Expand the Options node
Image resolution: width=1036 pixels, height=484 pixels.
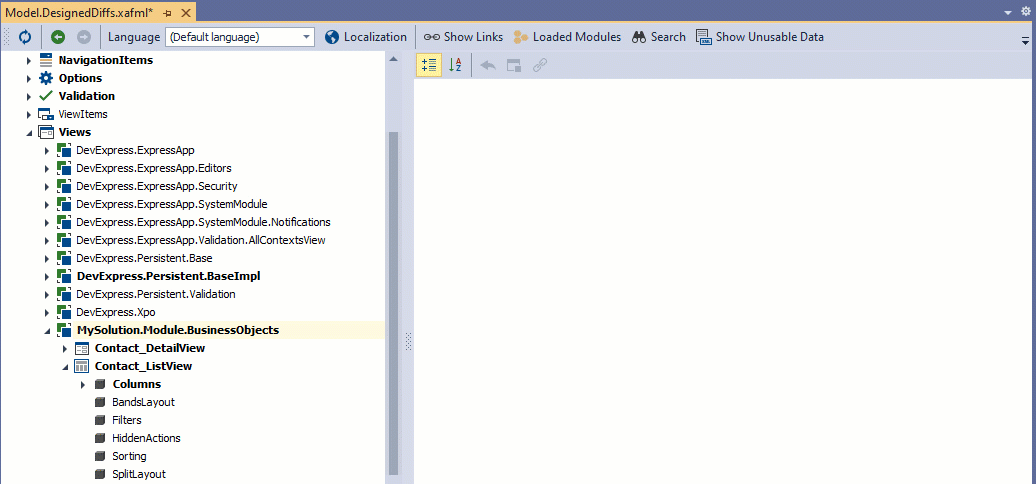coord(28,78)
